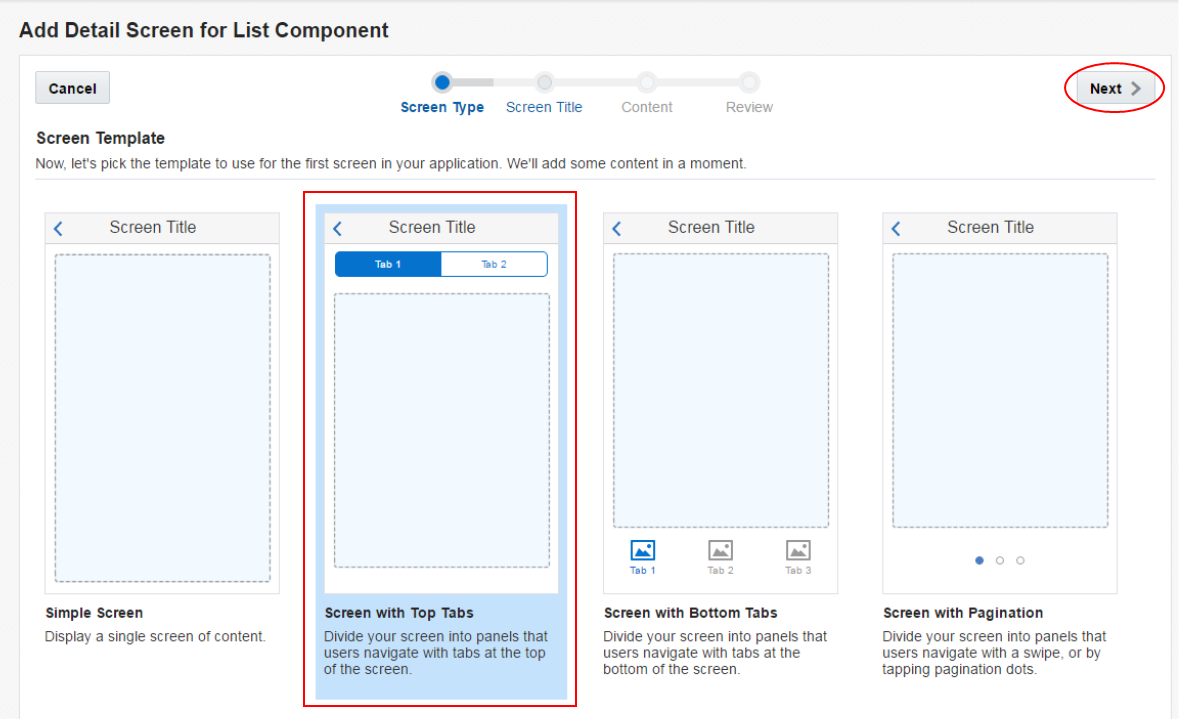1180x720 pixels.
Task: Click Tab 2 in the Top Tabs preview
Action: pos(494,264)
